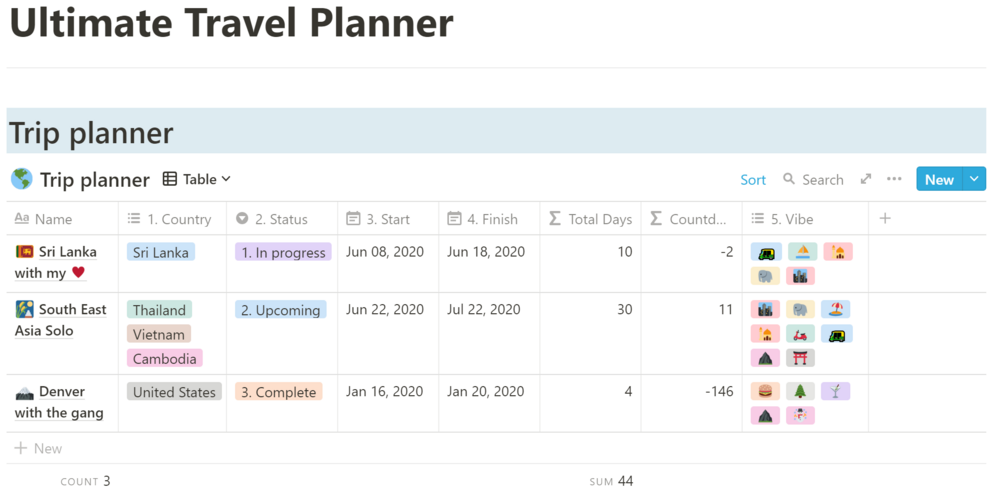This screenshot has width=1005, height=503.
Task: Click the cocktail vibe tag in Denver row
Action: coord(836,391)
